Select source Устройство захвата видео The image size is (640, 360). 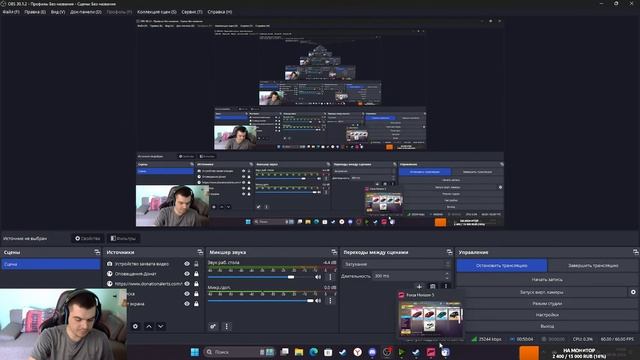tap(142, 264)
